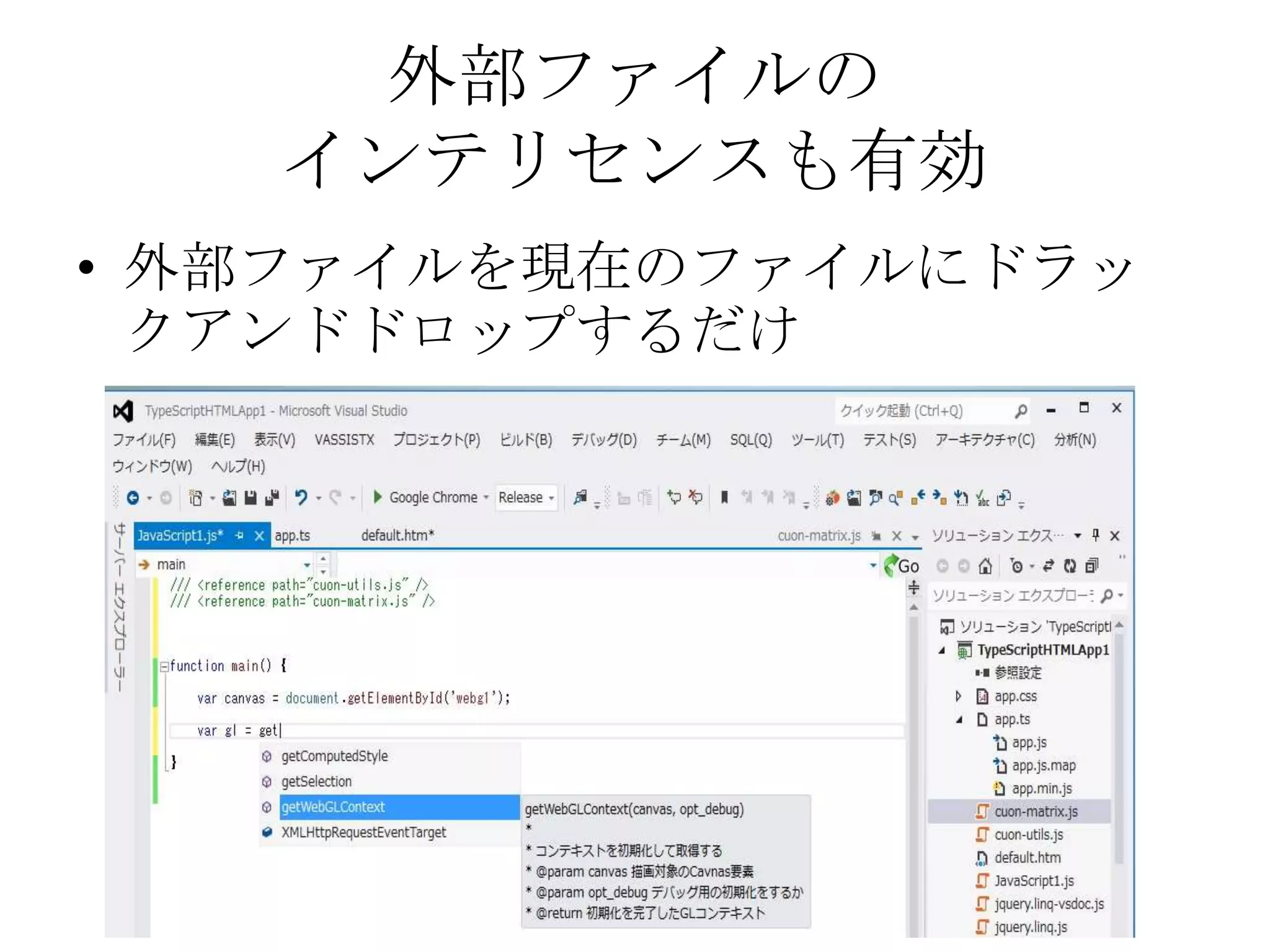
Task: Switch to the app.ts tab
Action: pos(292,535)
